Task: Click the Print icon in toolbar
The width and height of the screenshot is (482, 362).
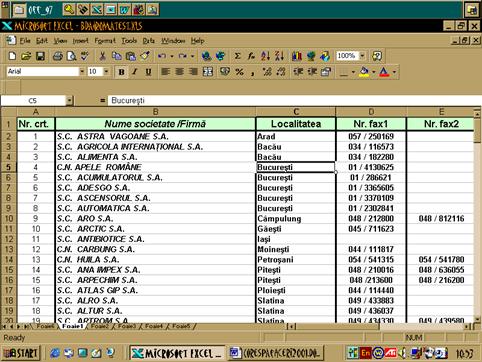Action: (58, 56)
